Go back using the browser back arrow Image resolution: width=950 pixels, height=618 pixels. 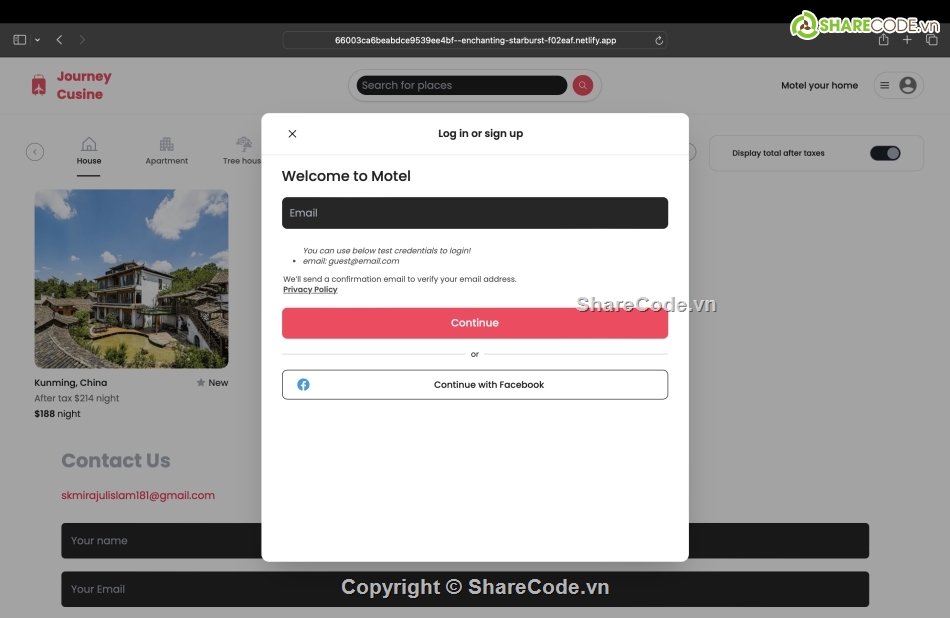point(59,40)
